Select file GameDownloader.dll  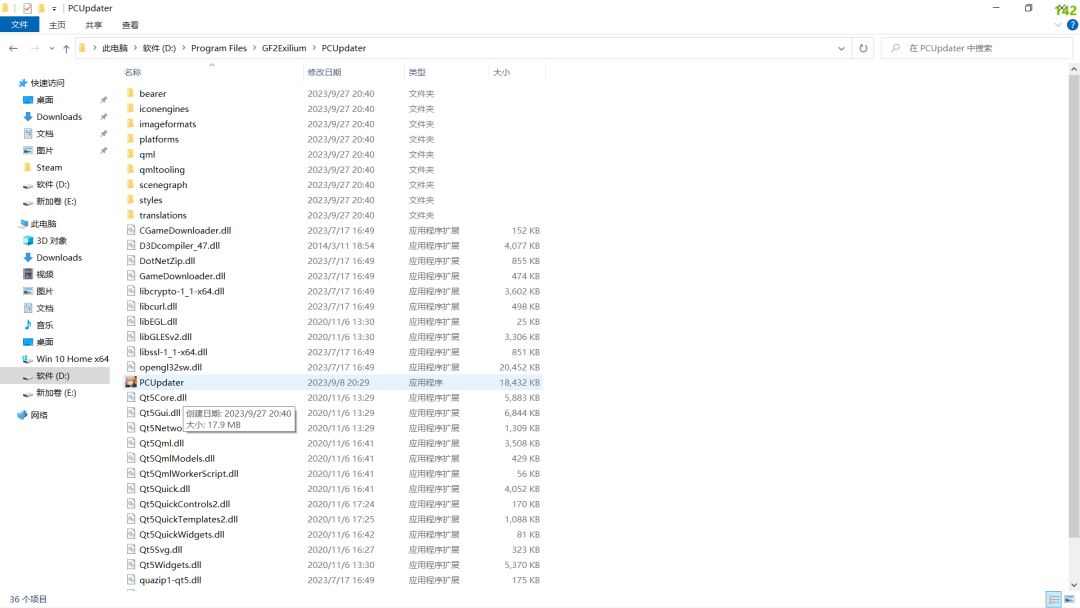[x=183, y=276]
